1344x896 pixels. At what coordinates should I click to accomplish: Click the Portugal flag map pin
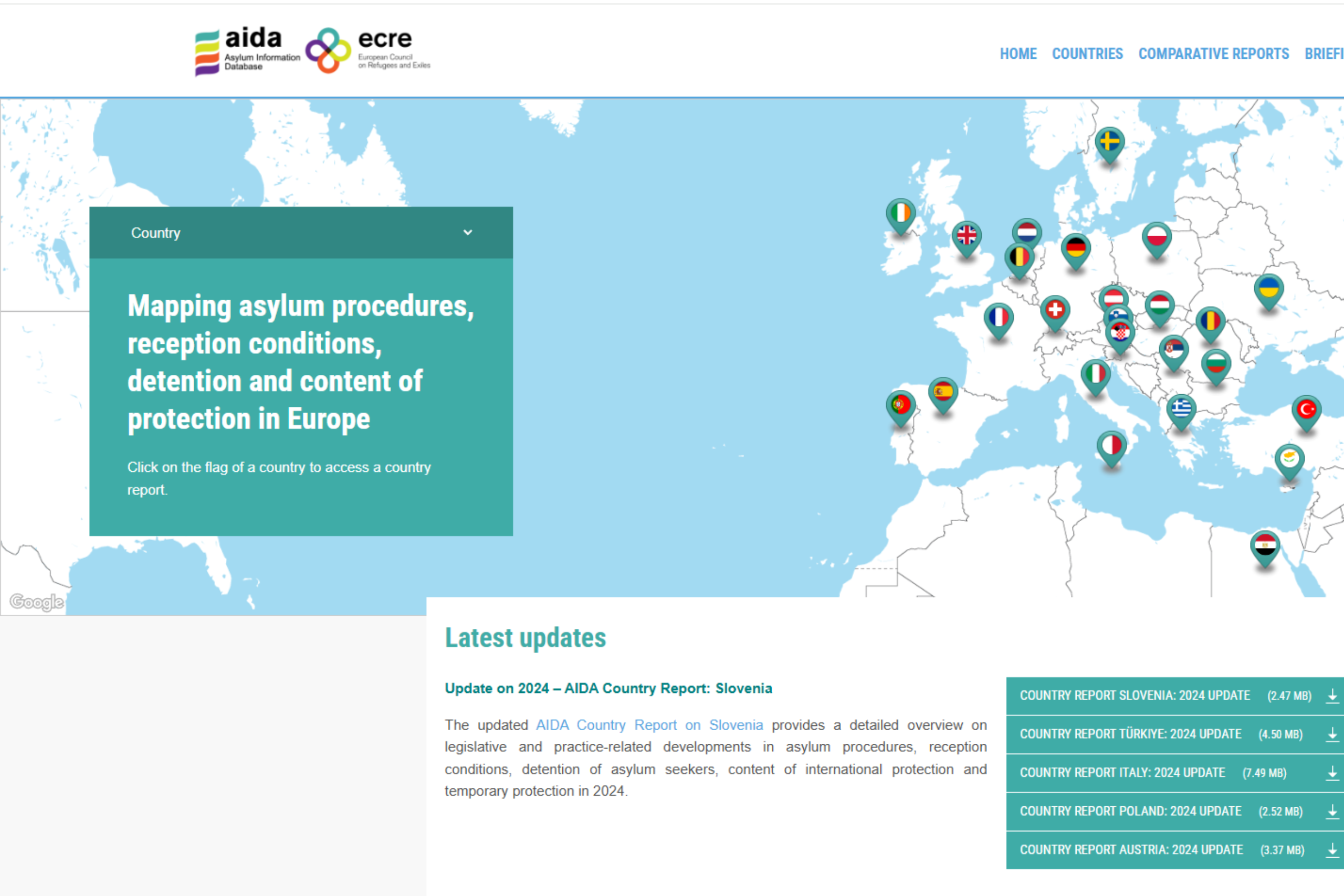click(x=900, y=405)
